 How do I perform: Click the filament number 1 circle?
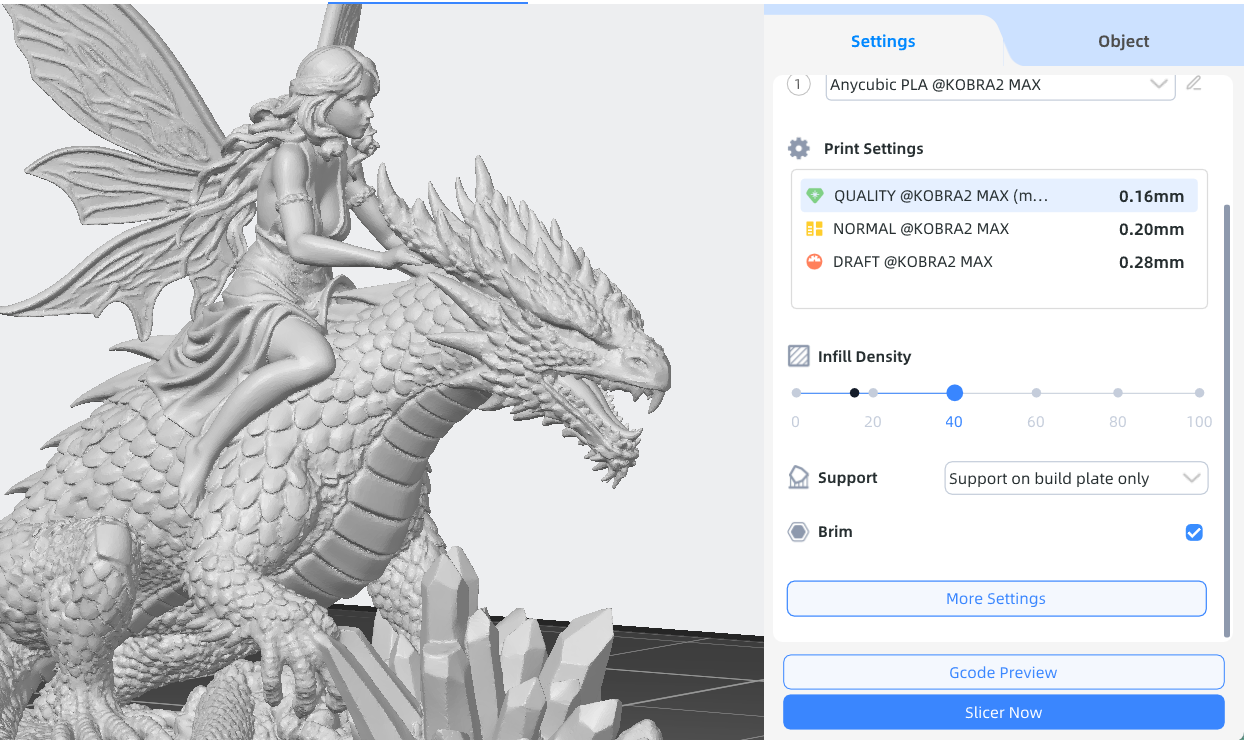pos(798,85)
